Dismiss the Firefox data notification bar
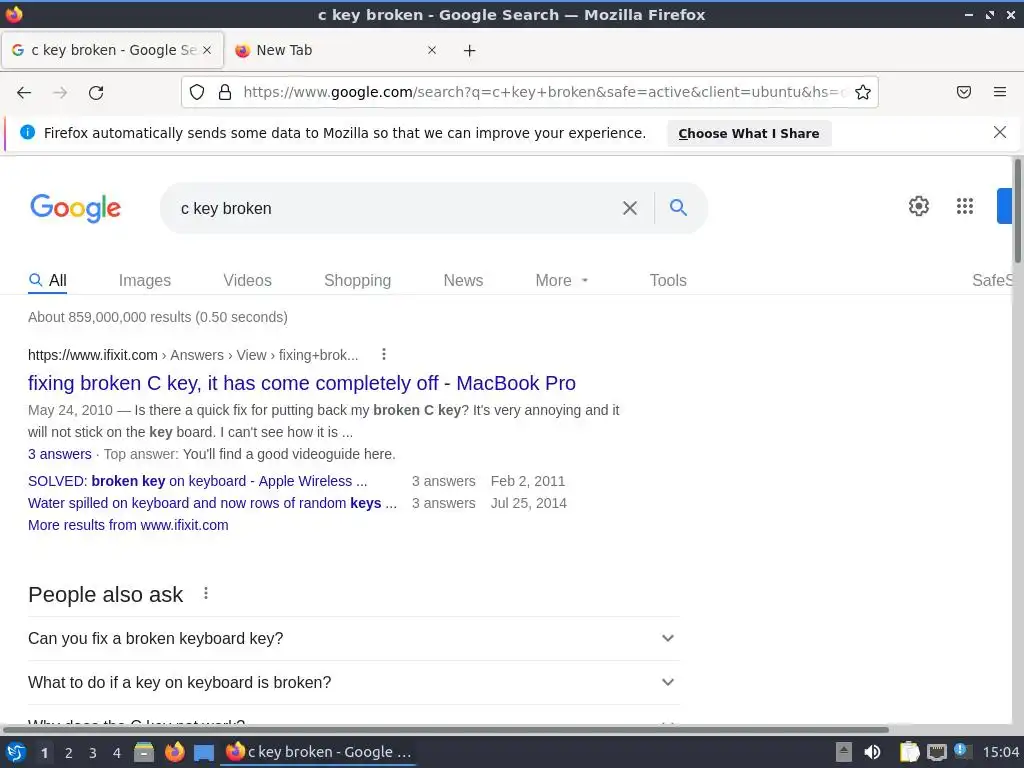 click(999, 133)
